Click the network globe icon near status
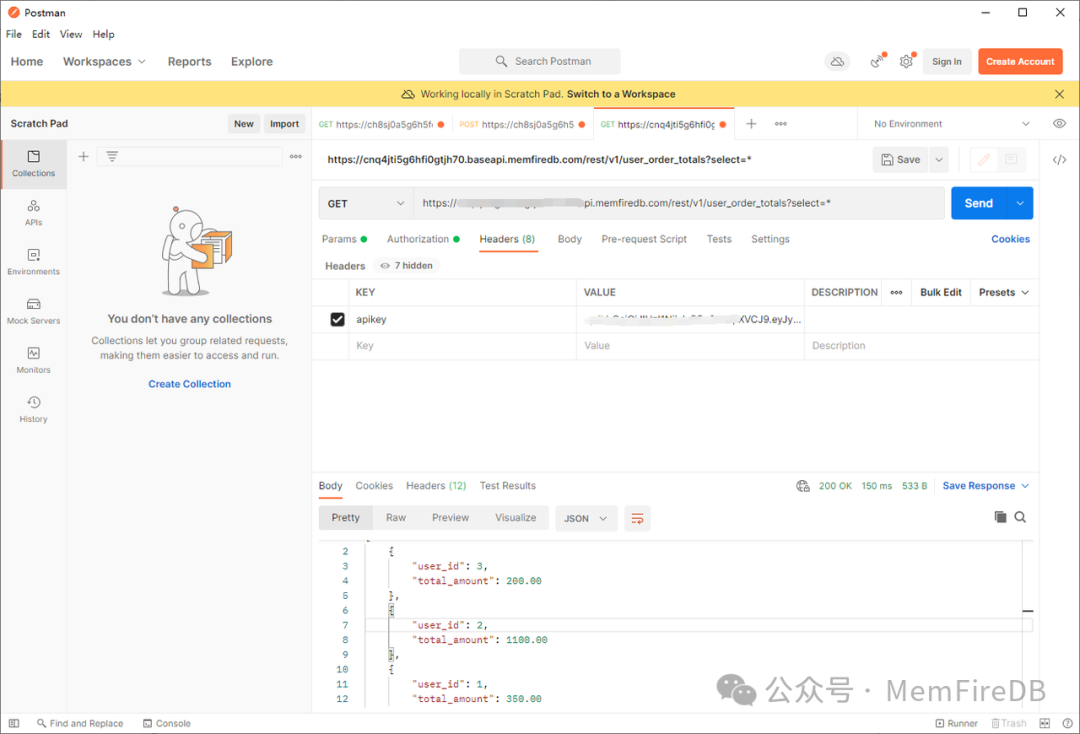 pos(802,486)
